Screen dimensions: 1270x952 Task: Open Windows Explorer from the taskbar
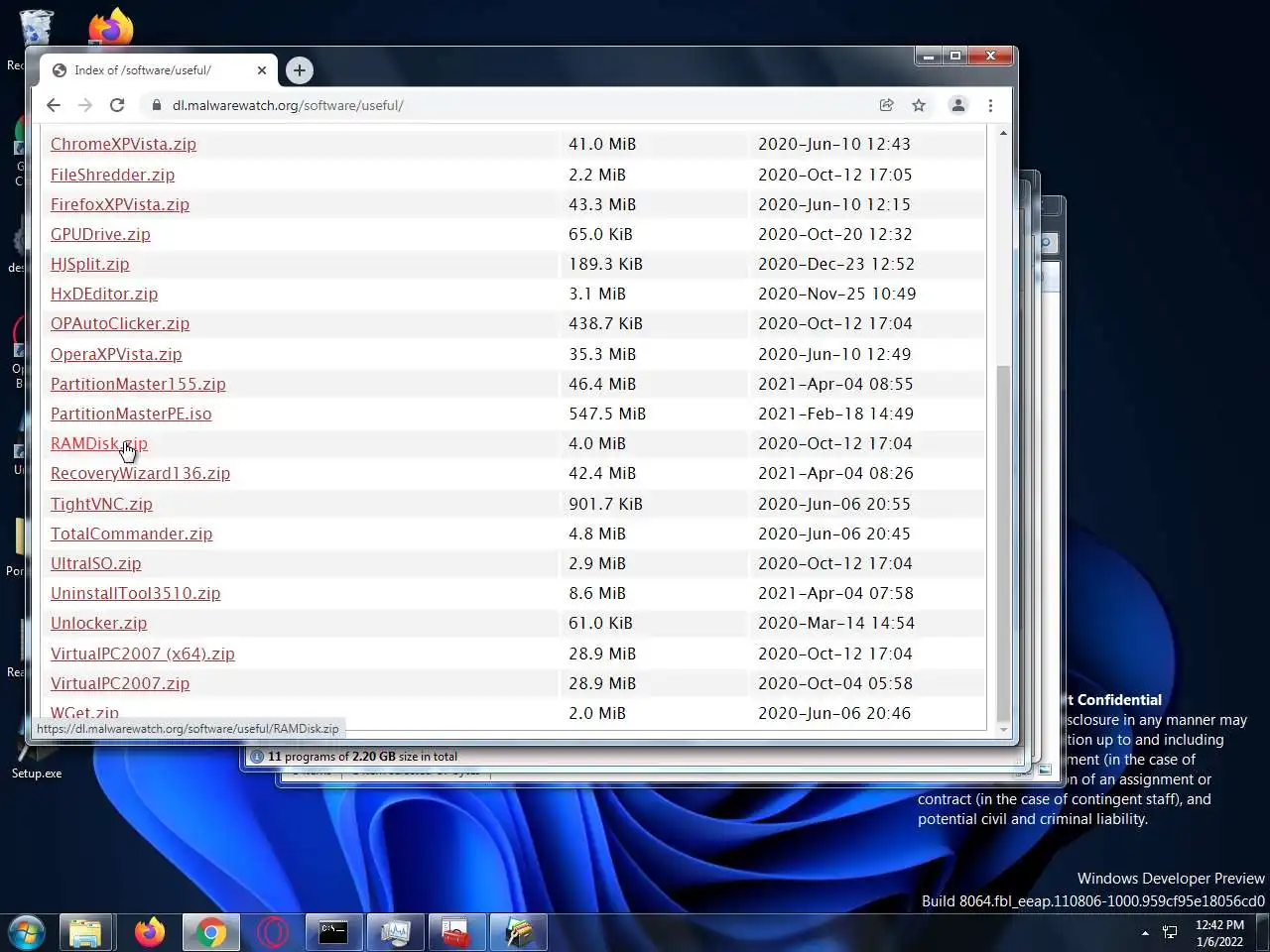pos(85,932)
